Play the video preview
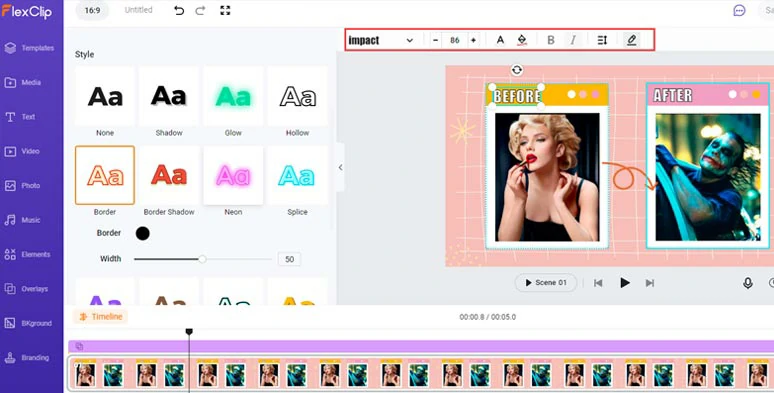Viewport: 774px width, 393px height. point(624,283)
